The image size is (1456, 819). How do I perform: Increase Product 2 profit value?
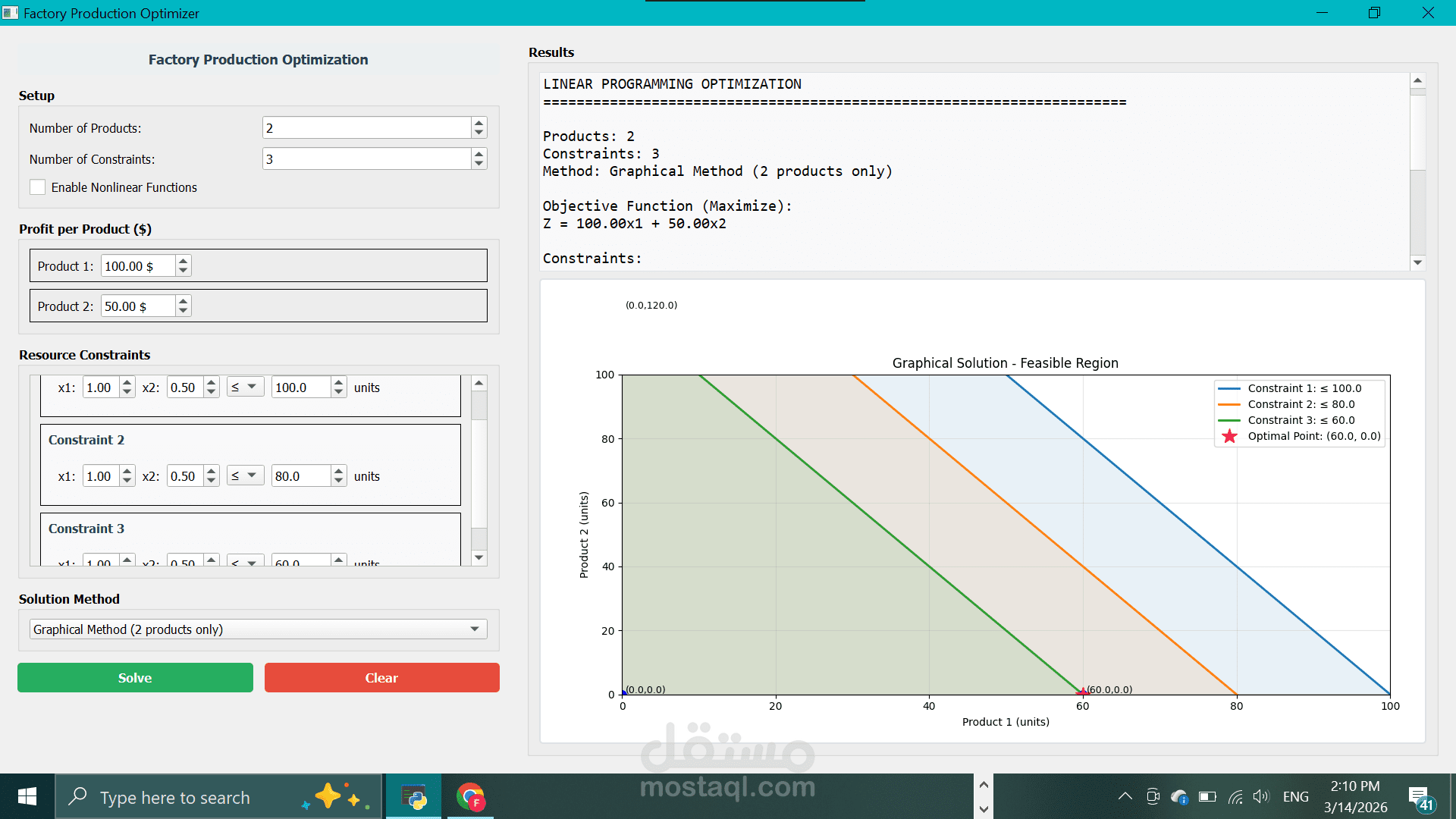183,301
